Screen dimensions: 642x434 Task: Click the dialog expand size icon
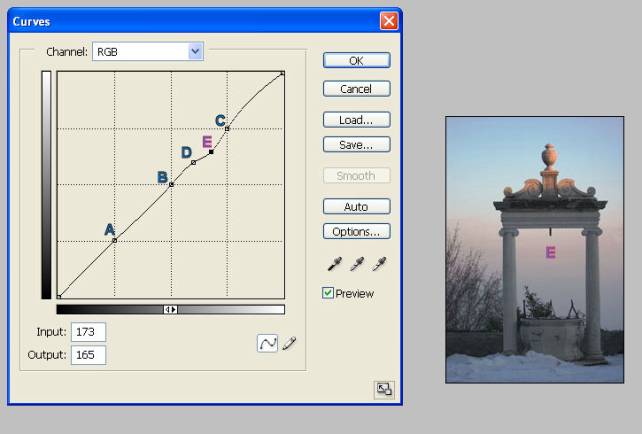click(384, 389)
